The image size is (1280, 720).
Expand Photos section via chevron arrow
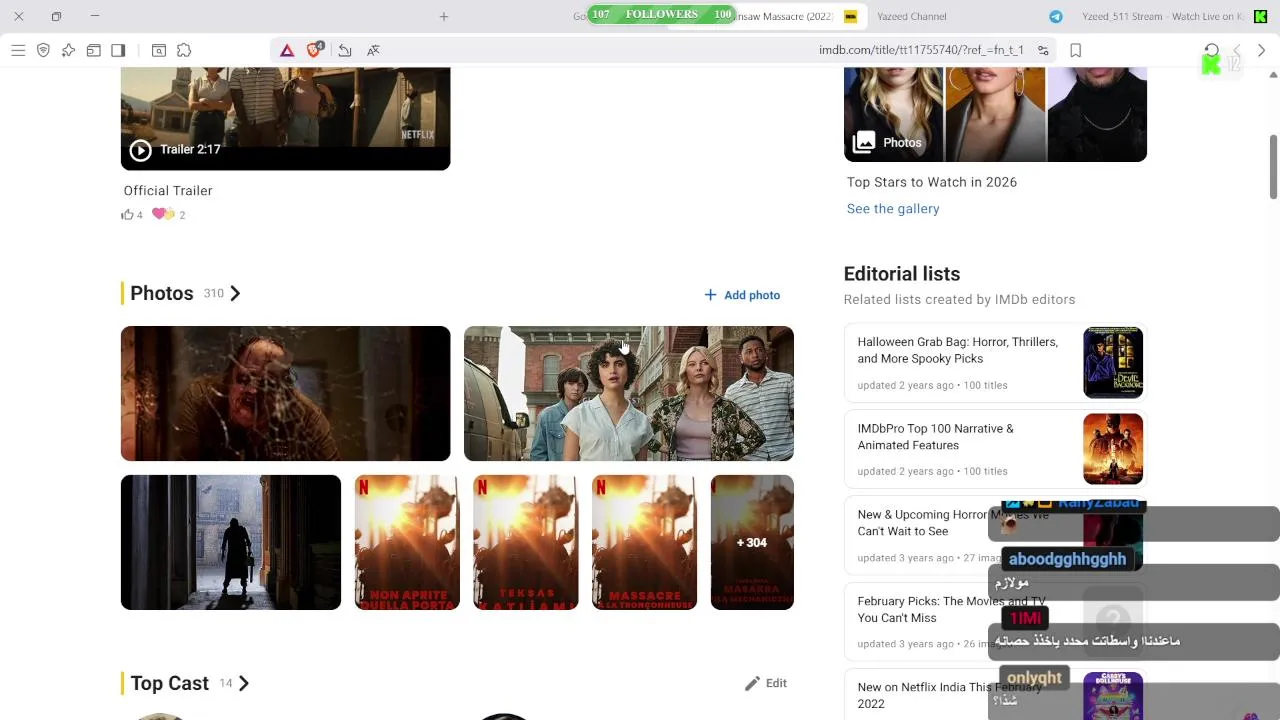pos(235,293)
